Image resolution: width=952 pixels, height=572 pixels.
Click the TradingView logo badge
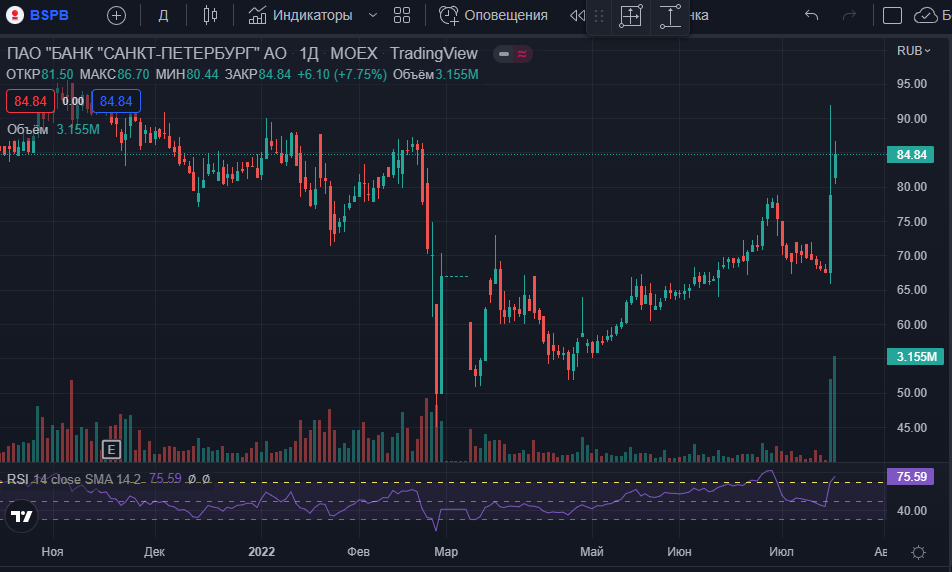point(22,516)
